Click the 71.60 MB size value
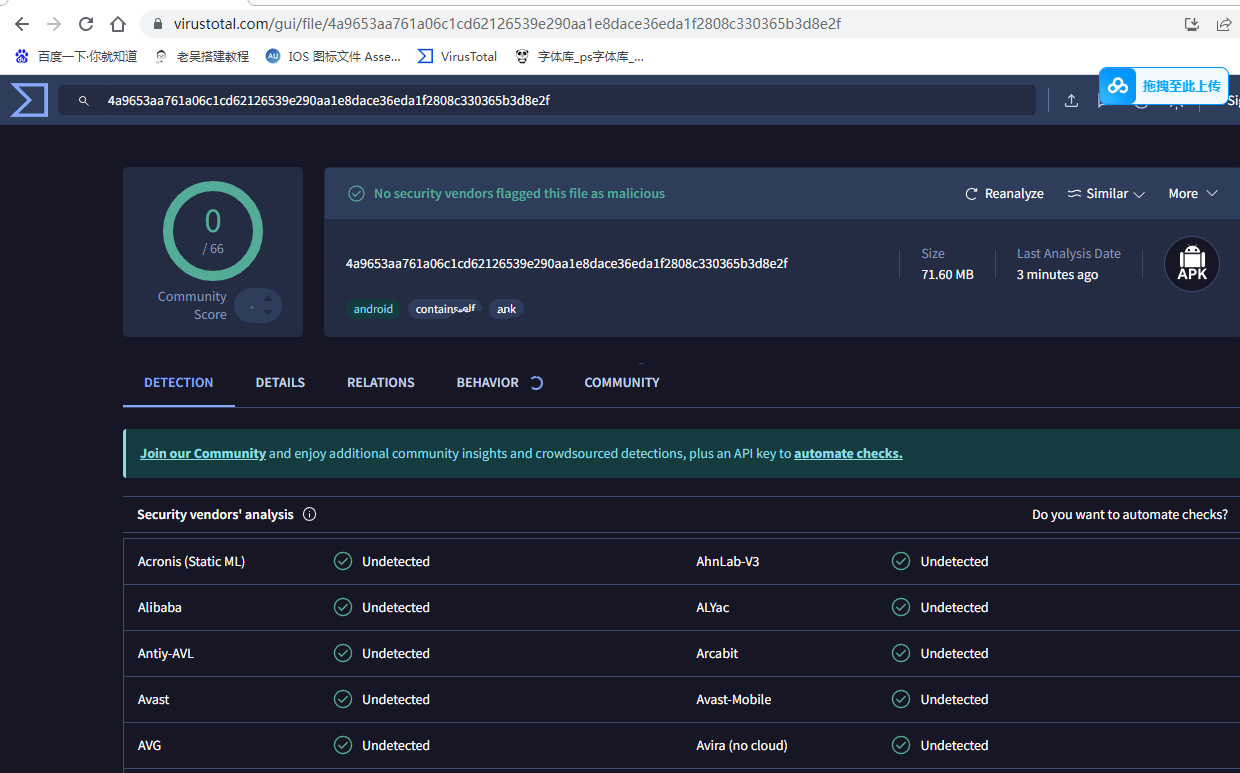The height and width of the screenshot is (773, 1240). 947,275
